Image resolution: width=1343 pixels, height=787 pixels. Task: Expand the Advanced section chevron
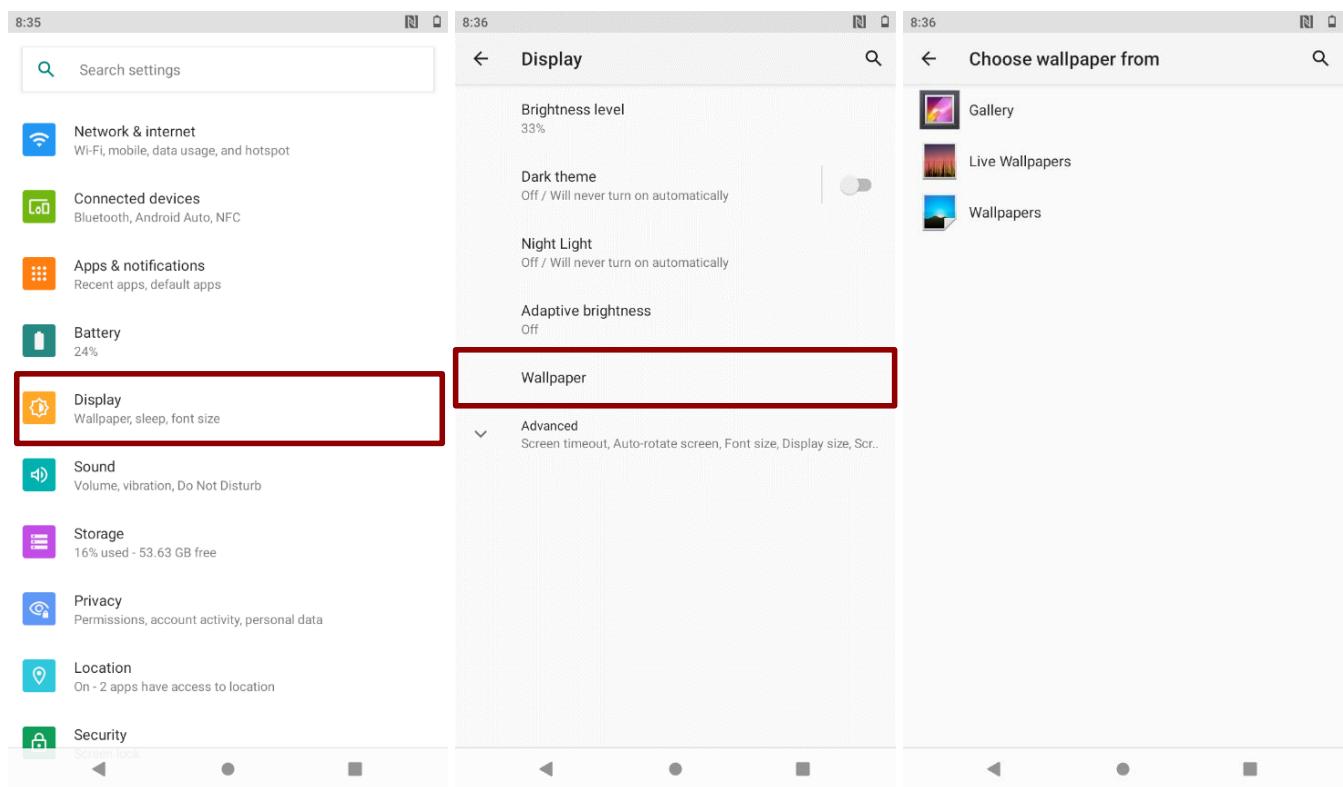click(481, 434)
